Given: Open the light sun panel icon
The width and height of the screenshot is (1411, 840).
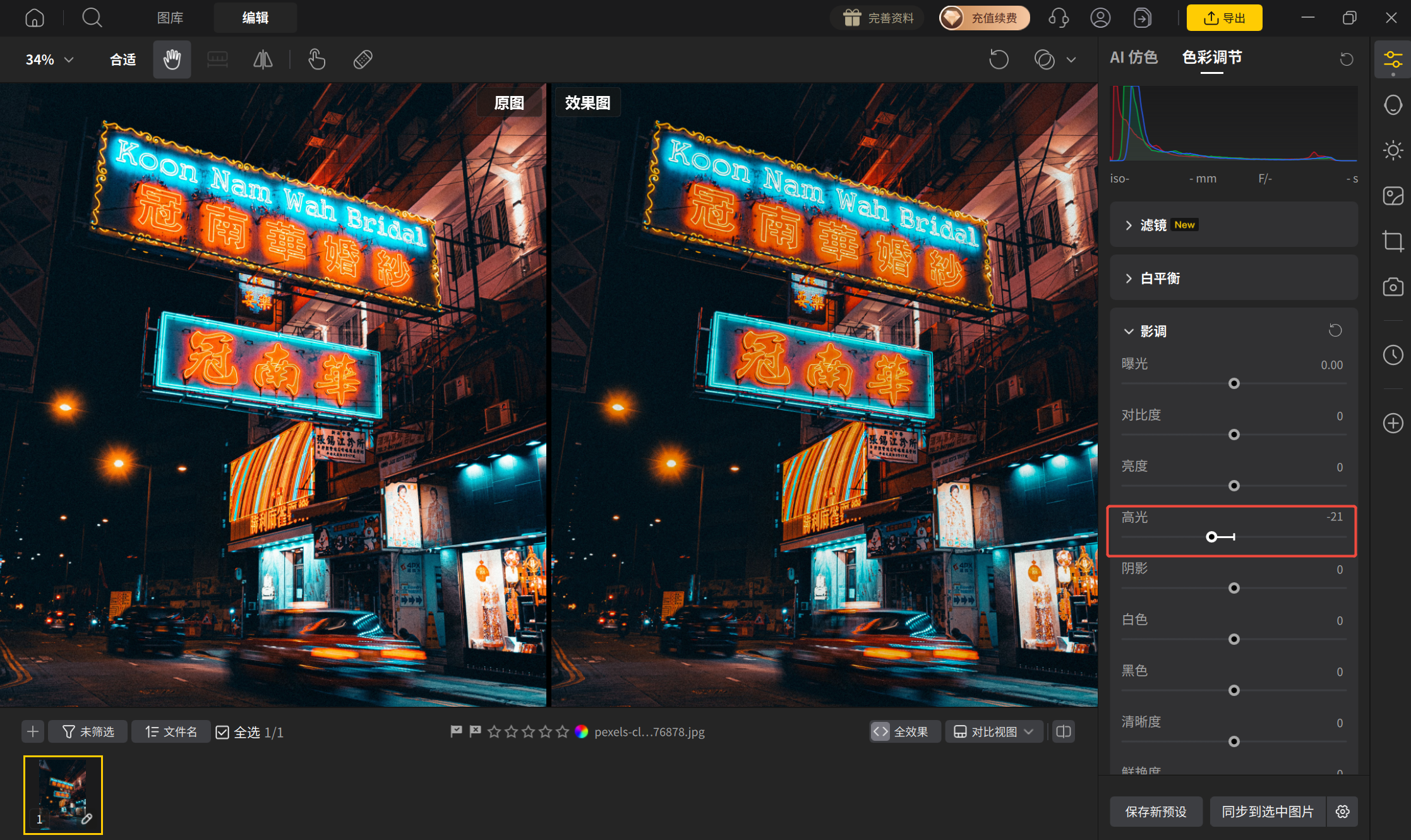Looking at the screenshot, I should (x=1393, y=150).
